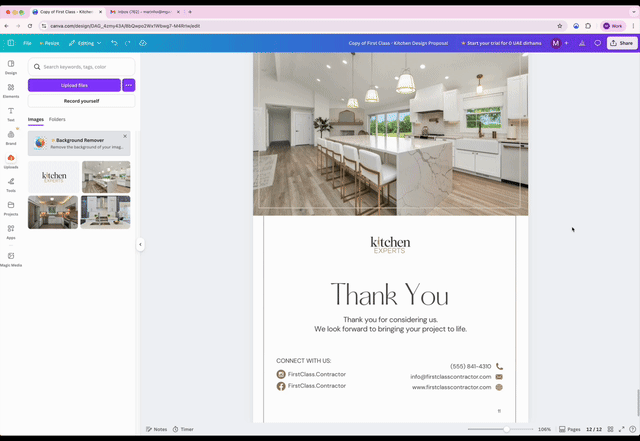Open the Editing mode dropdown

tap(84, 43)
